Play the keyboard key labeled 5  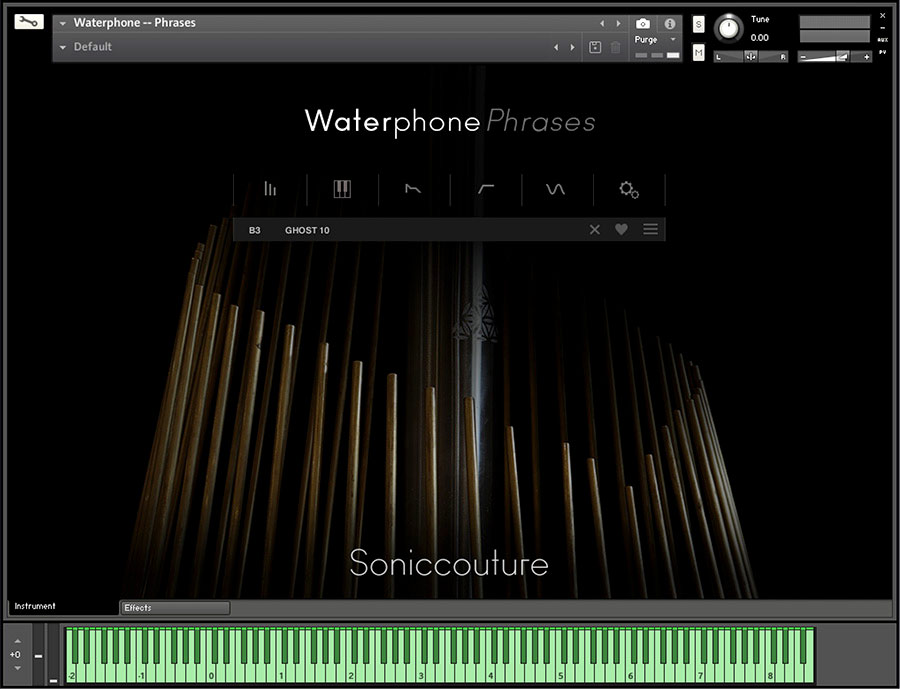tap(561, 673)
